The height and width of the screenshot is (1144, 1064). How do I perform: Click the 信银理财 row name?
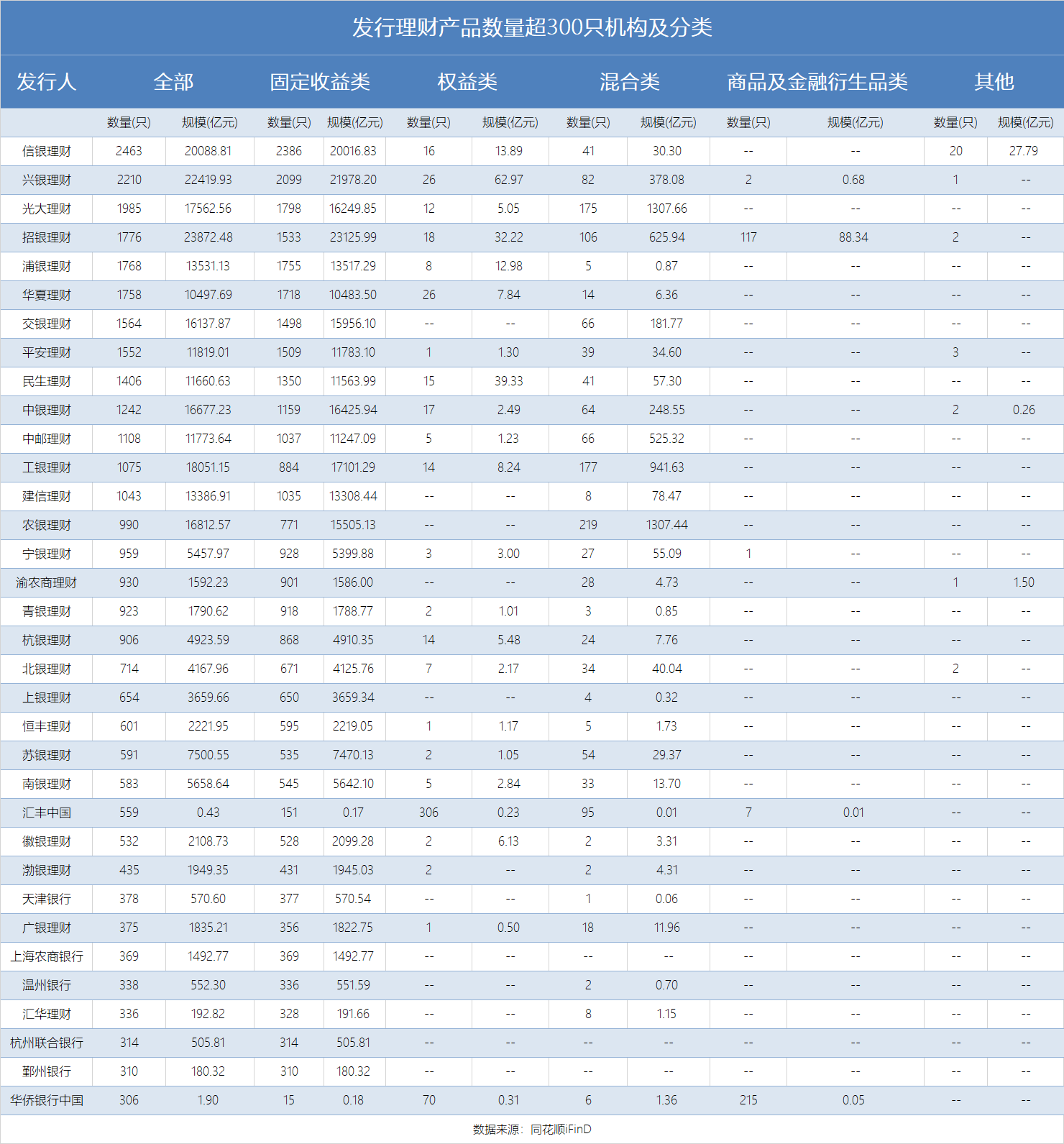47,151
